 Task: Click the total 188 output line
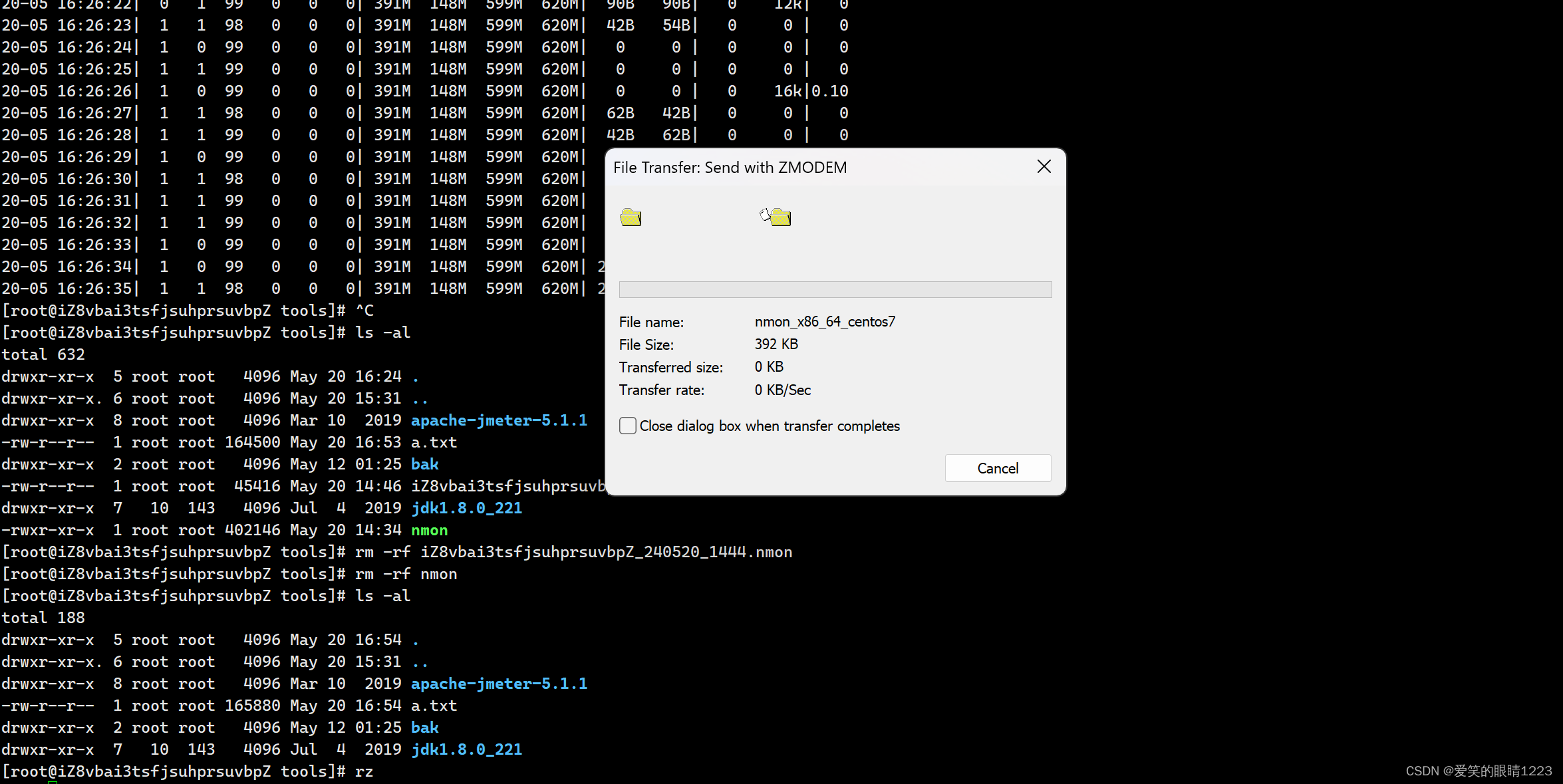point(43,618)
